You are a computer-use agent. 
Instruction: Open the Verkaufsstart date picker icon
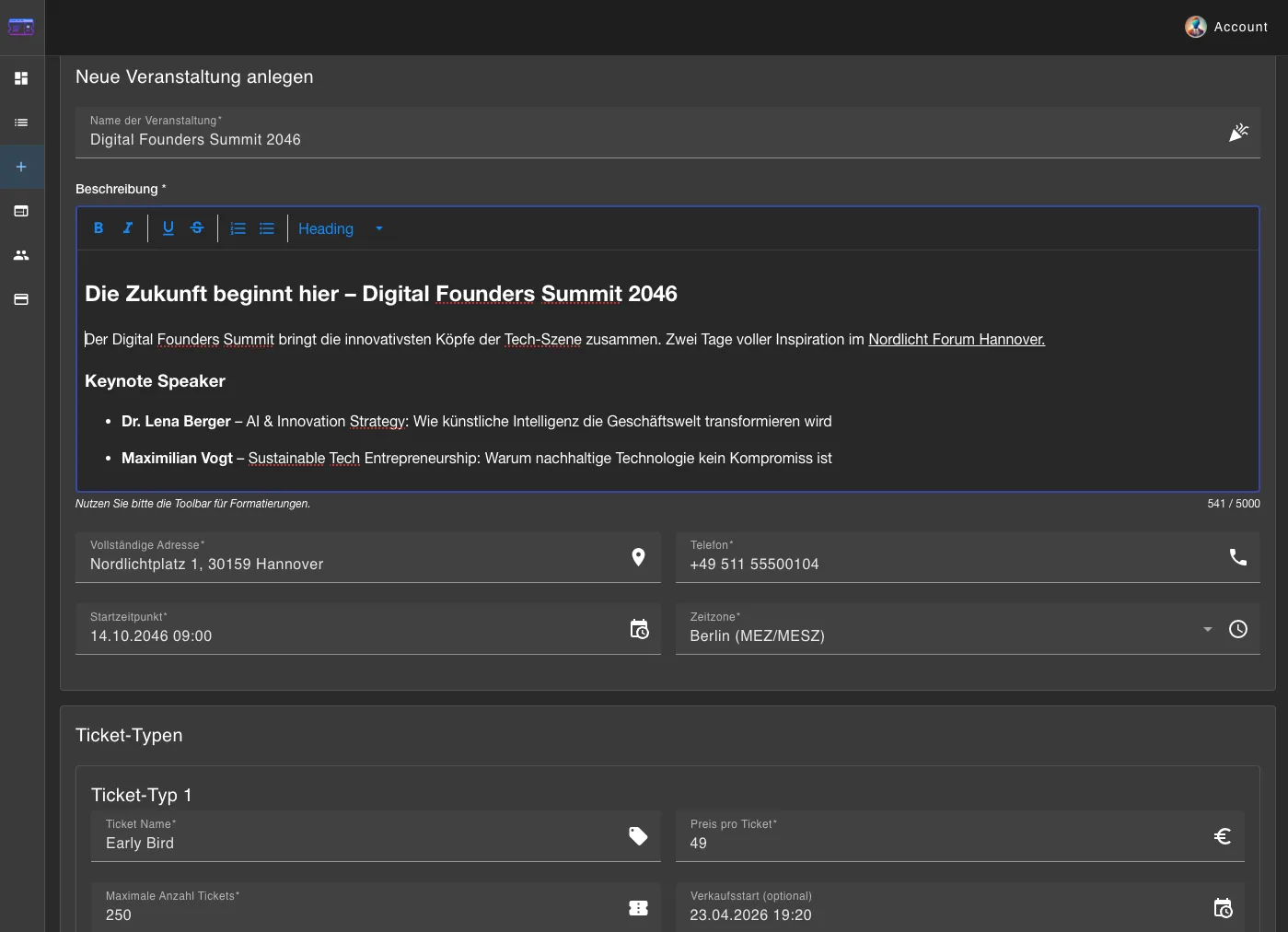point(1223,909)
